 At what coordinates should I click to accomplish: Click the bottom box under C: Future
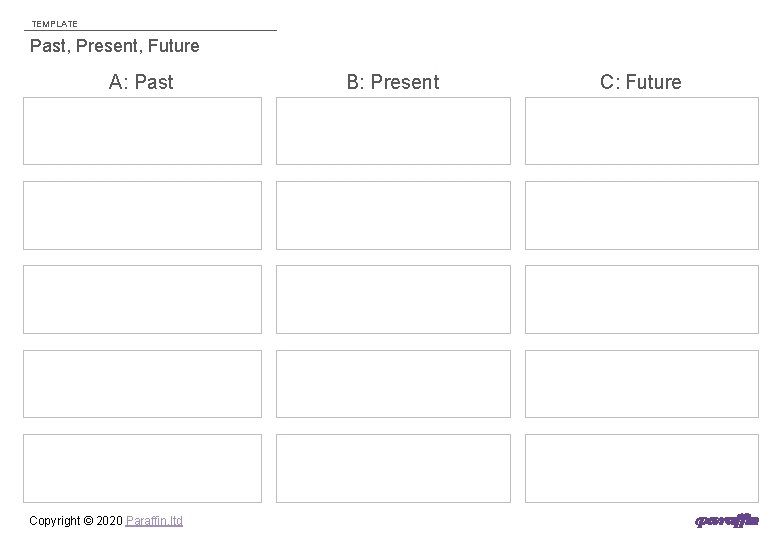tap(642, 468)
